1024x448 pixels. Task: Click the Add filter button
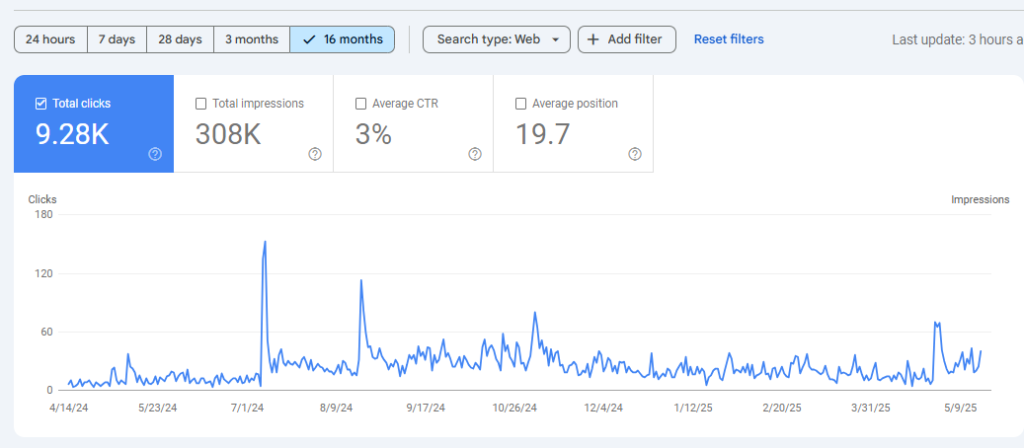(626, 39)
